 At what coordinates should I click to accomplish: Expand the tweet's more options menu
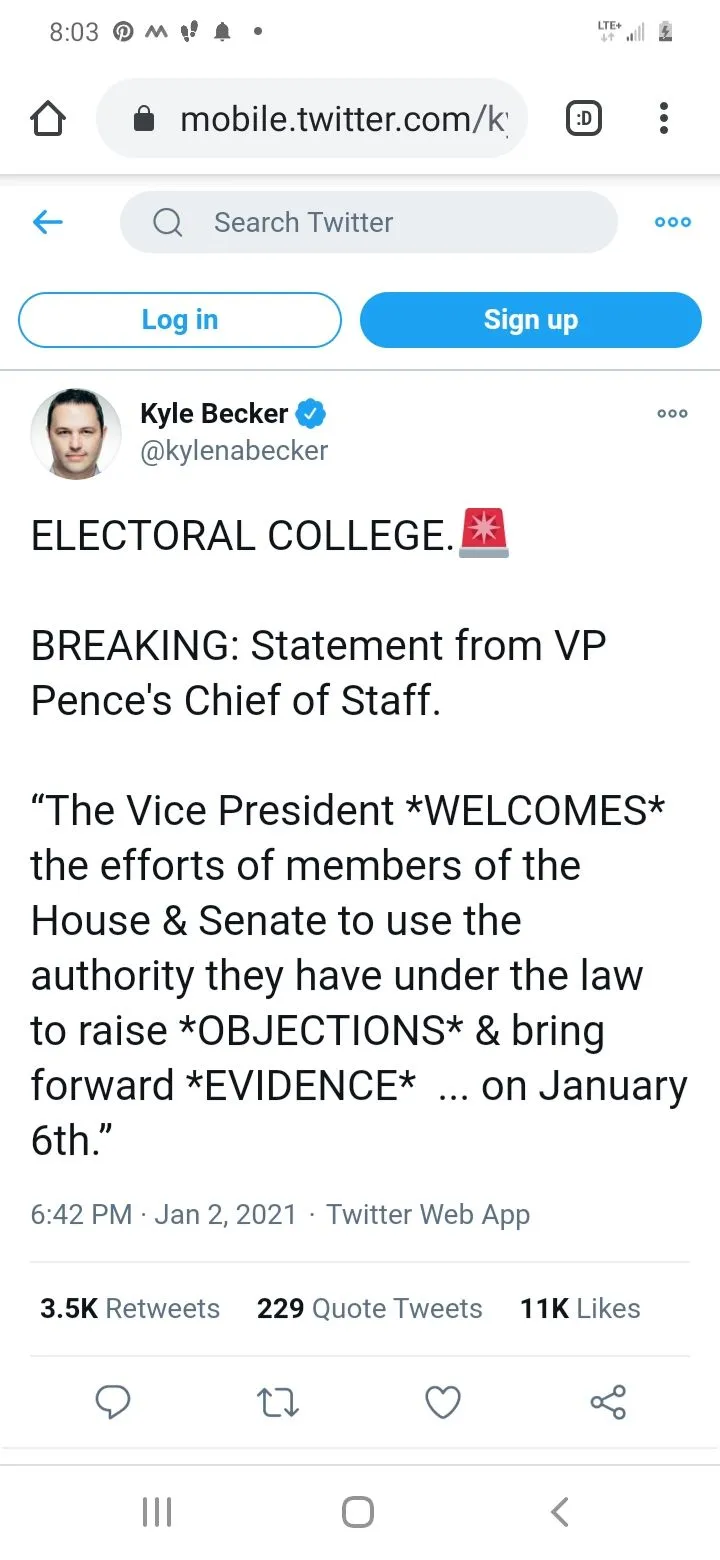coord(672,414)
